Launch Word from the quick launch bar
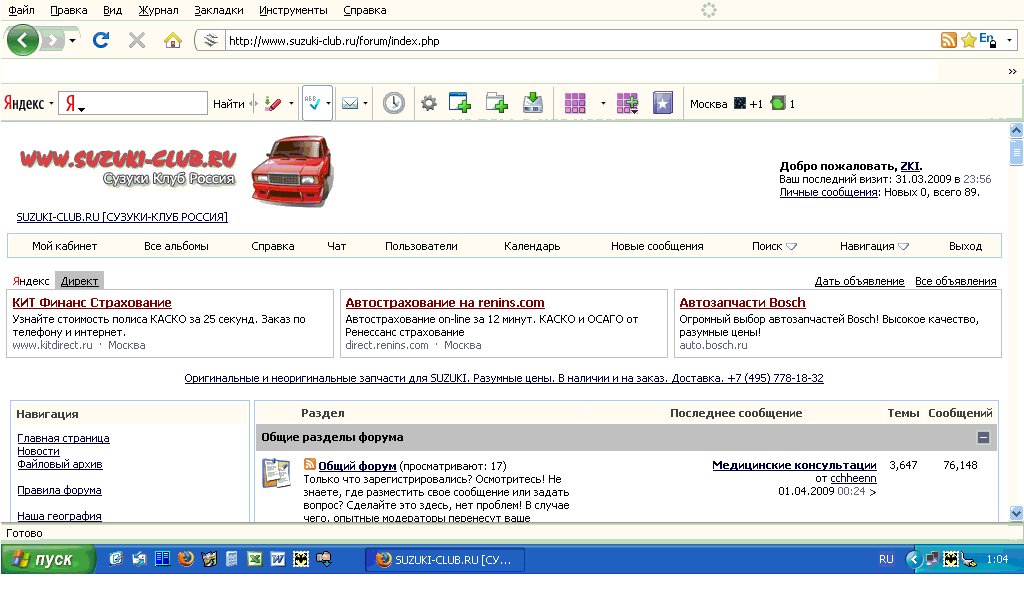Screen dimensions: 1024x600 (x=278, y=559)
